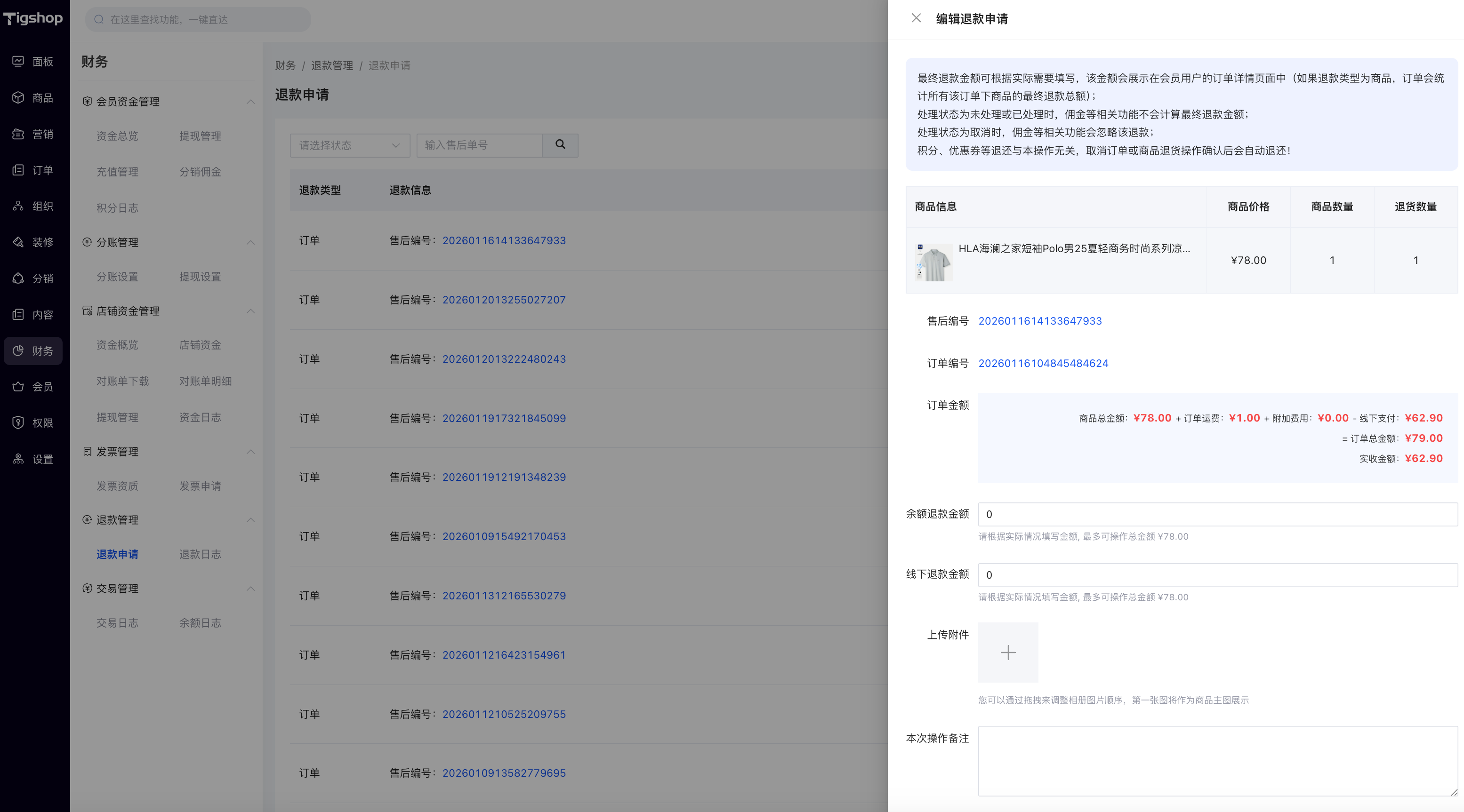The height and width of the screenshot is (812, 1464).
Task: Click the search magnifier button beside 售后单号
Action: pos(560,145)
